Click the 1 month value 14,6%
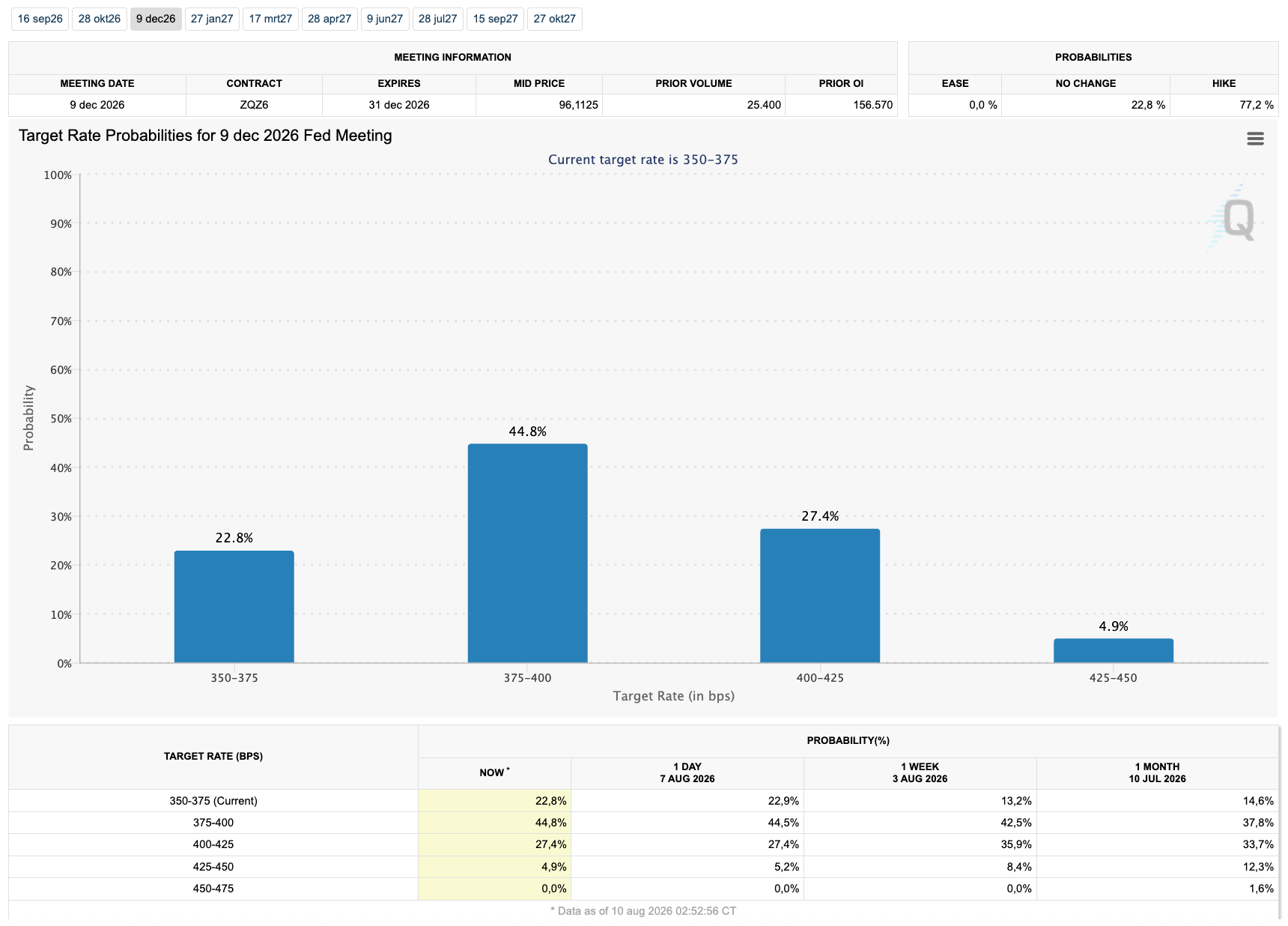1288x926 pixels. [x=1258, y=801]
